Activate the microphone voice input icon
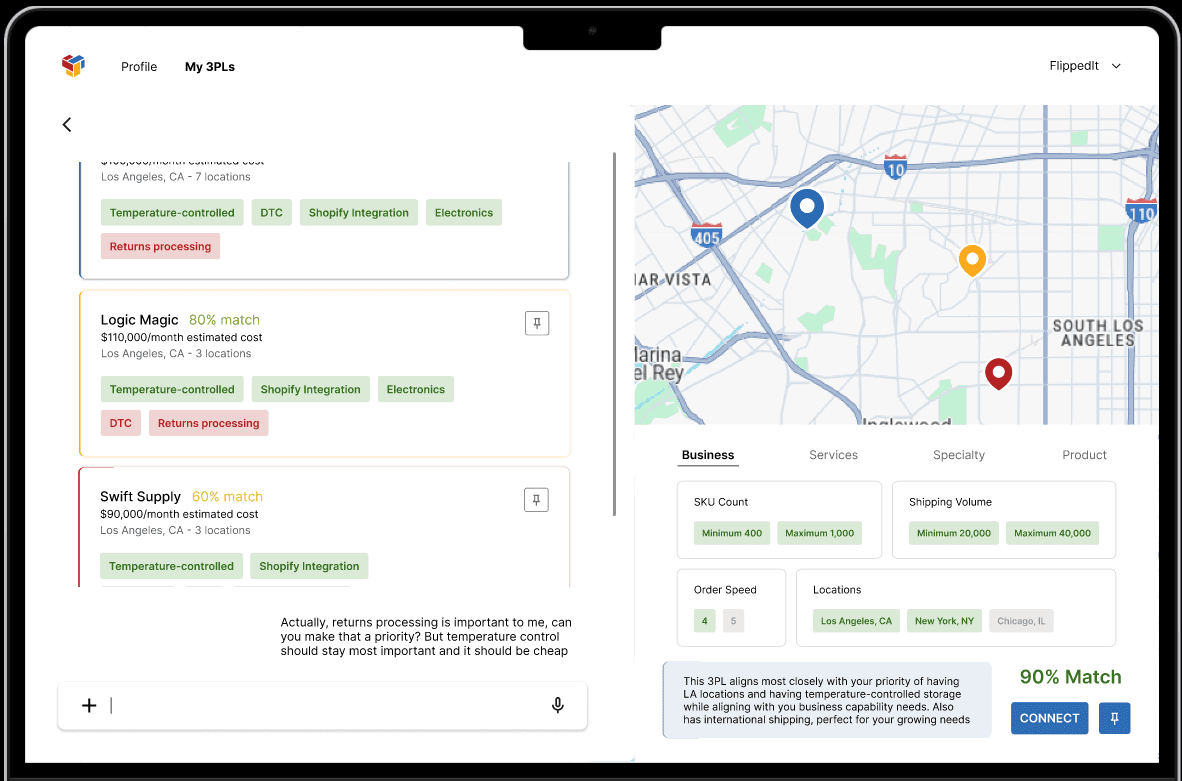 [558, 706]
